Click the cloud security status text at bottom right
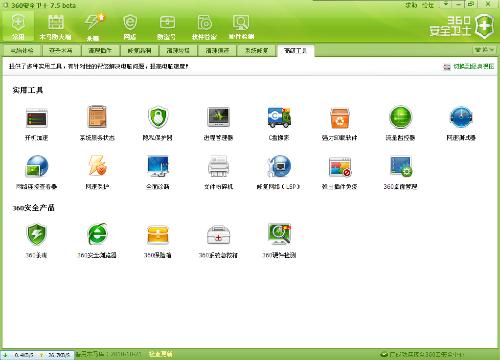Image resolution: width=500 pixels, height=360 pixels. (x=426, y=354)
